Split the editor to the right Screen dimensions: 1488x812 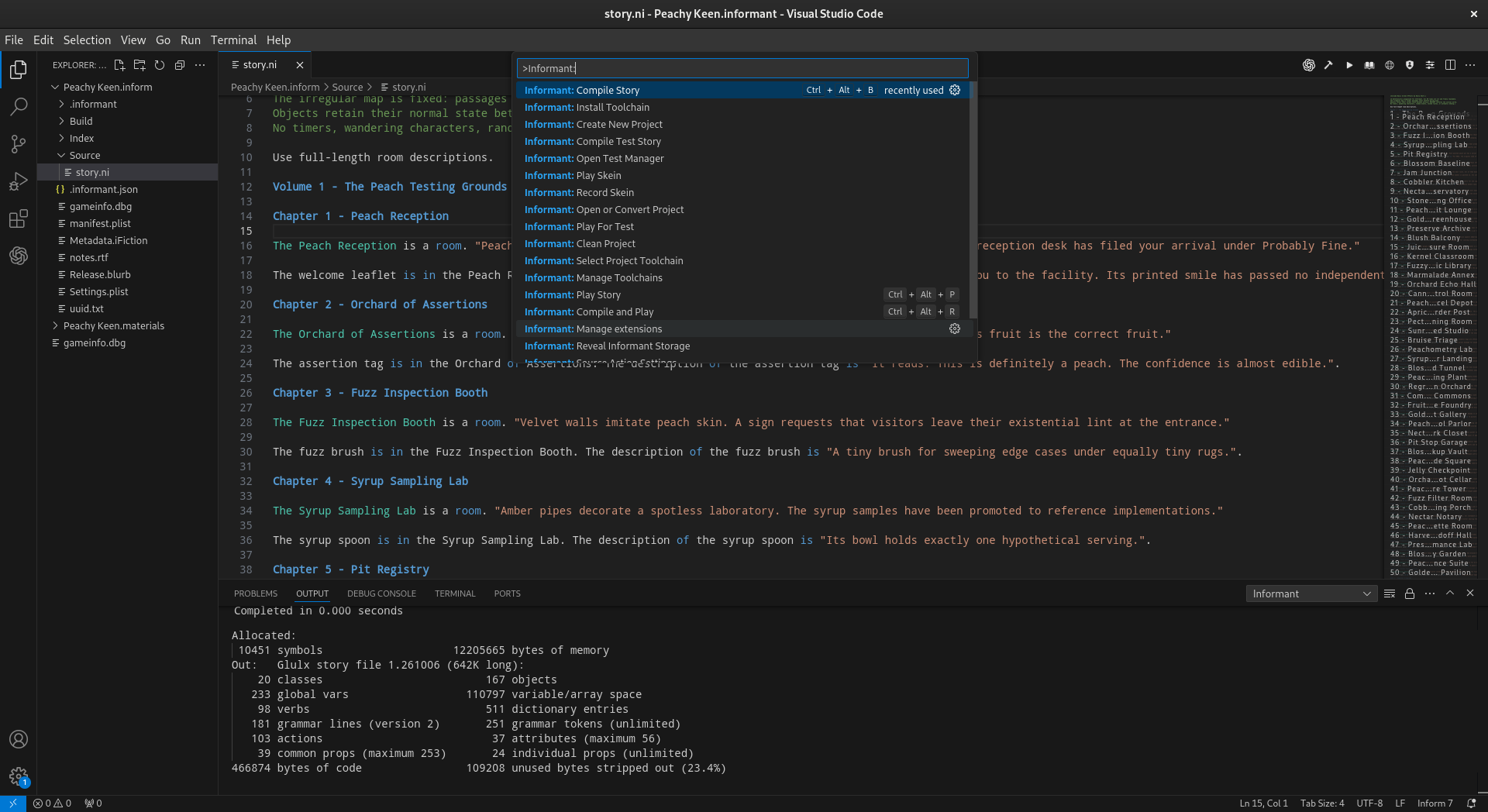(x=1450, y=65)
